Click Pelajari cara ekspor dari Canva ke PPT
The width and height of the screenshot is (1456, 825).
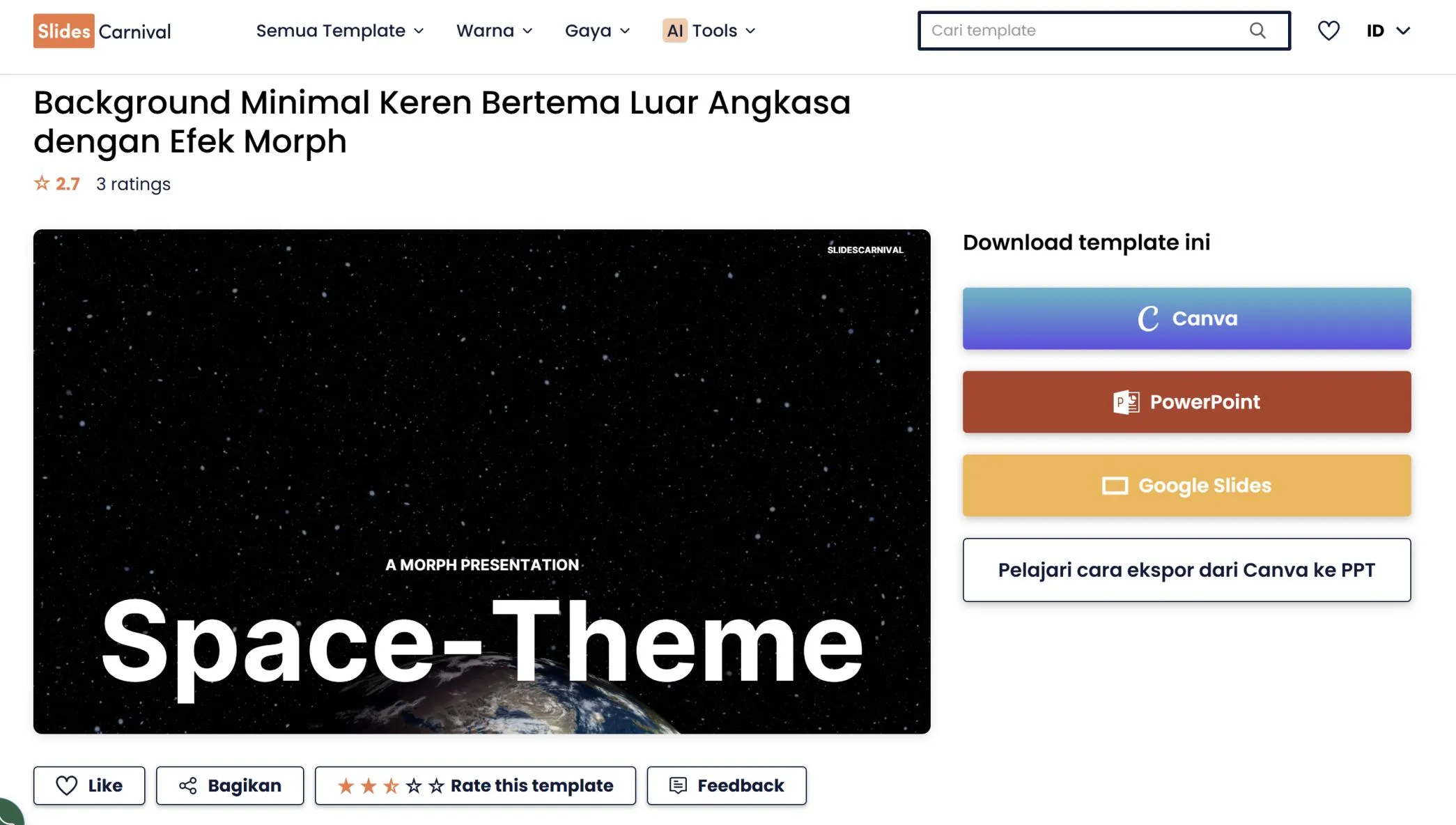(1186, 570)
